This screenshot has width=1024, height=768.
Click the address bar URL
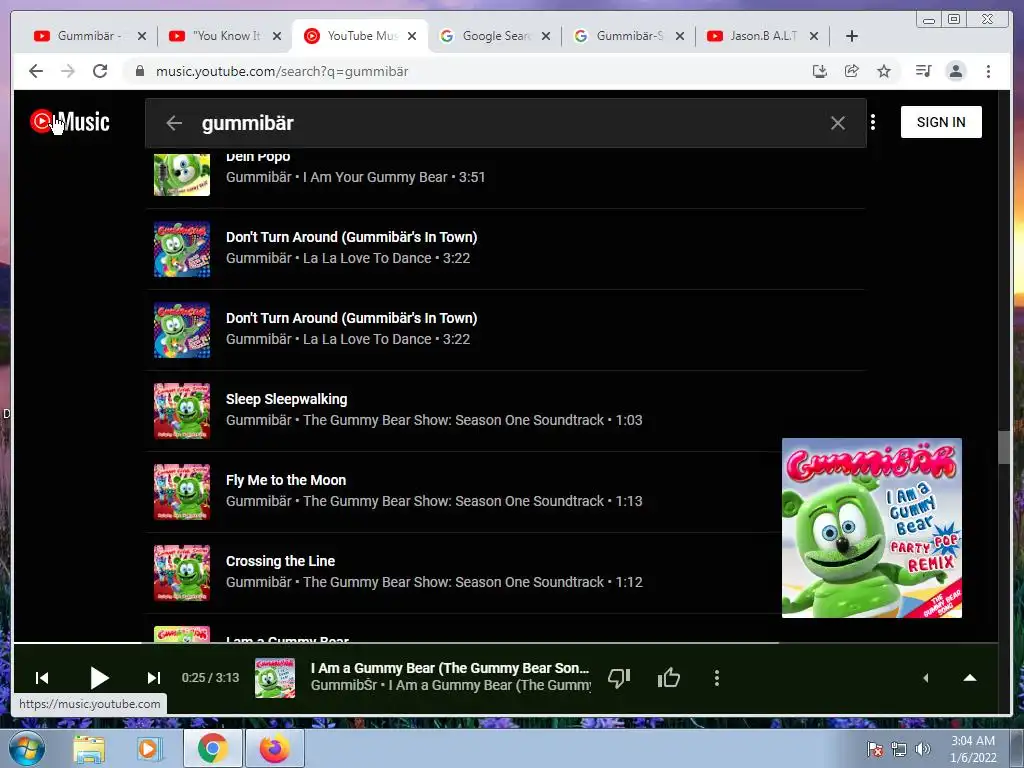[x=282, y=71]
